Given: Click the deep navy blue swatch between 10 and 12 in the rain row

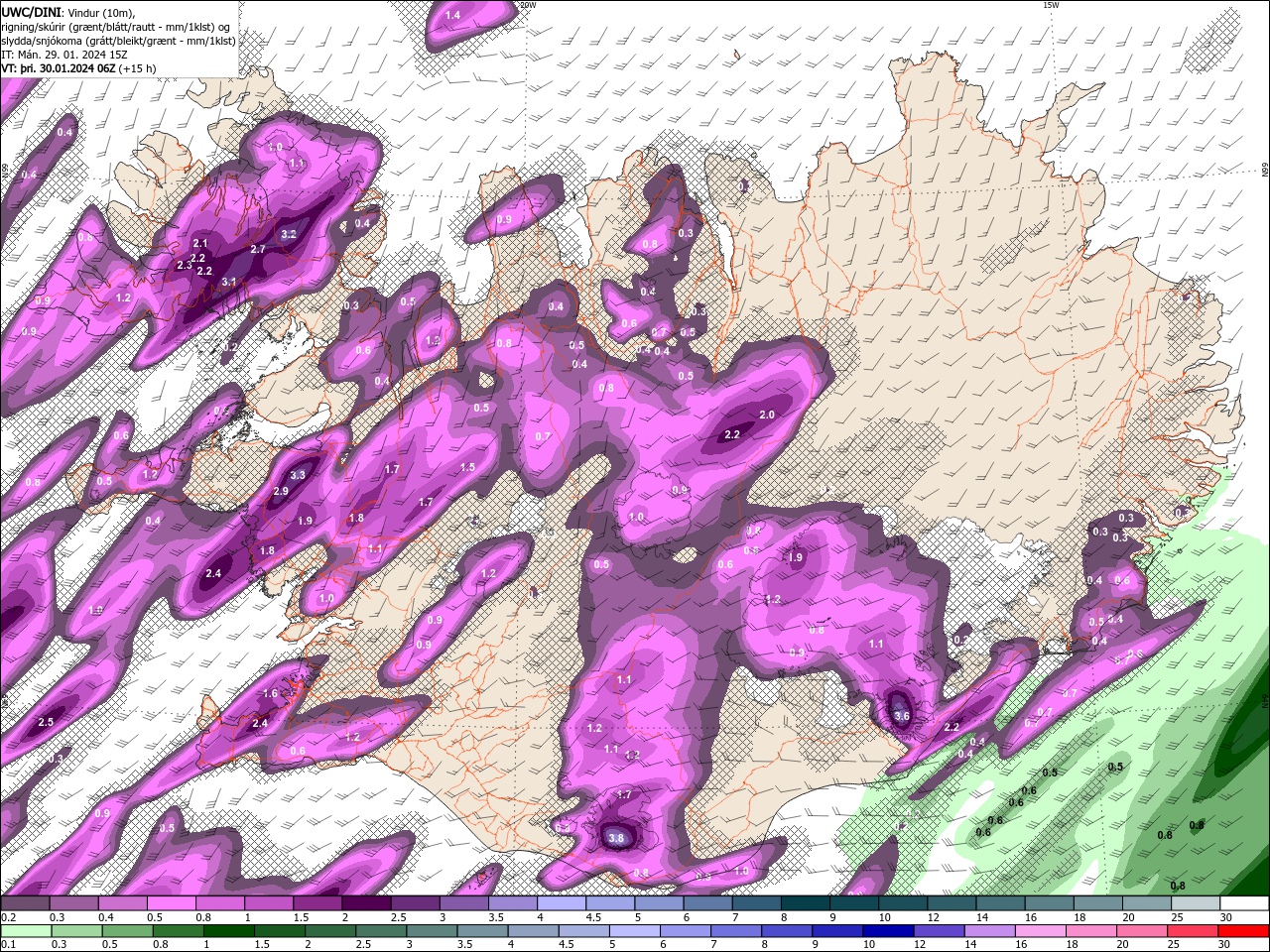Looking at the screenshot, I should click(x=888, y=931).
